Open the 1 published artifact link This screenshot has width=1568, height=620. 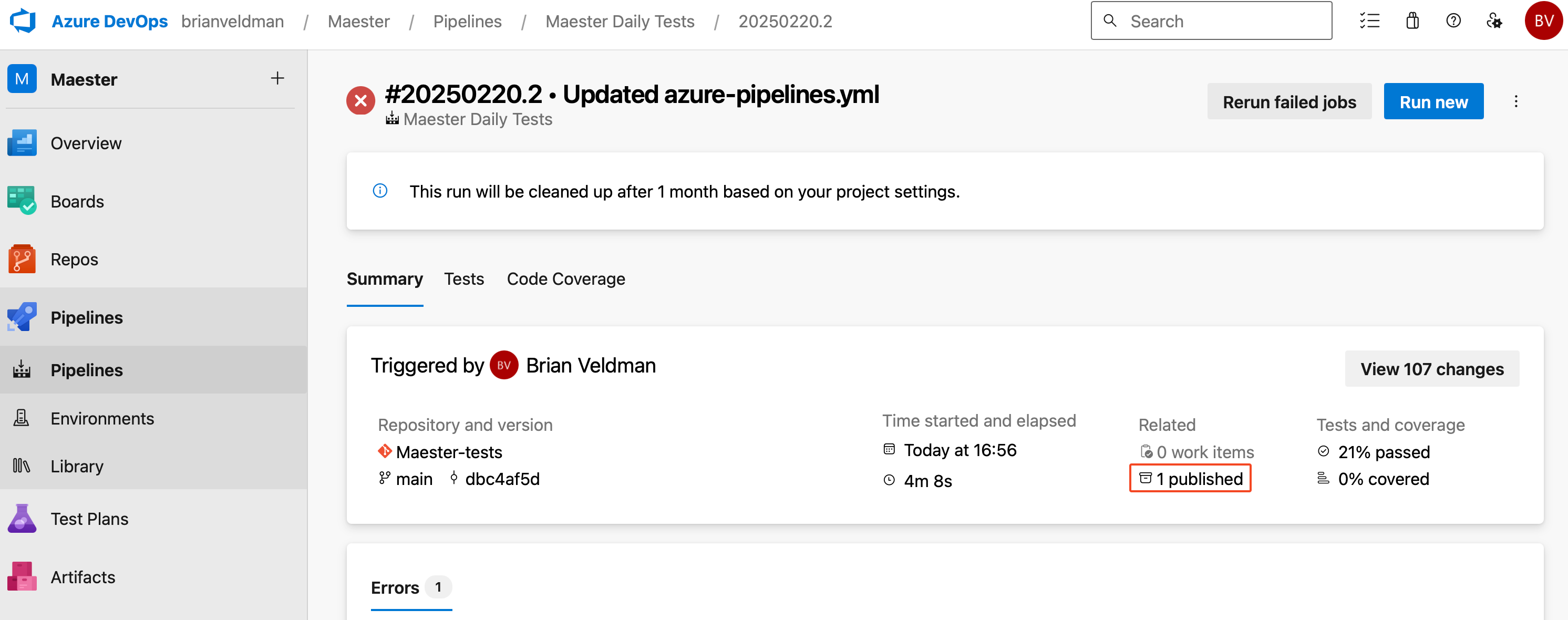click(x=1190, y=478)
